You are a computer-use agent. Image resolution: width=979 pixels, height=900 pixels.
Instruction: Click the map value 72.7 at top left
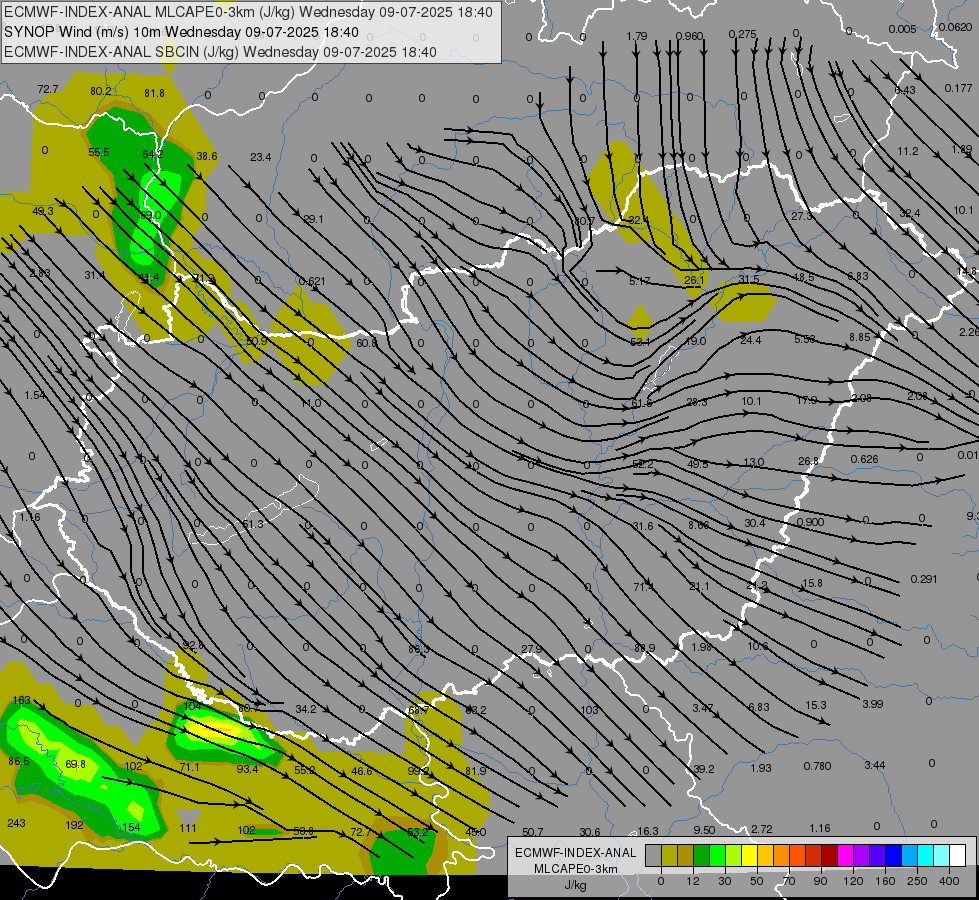coord(47,89)
